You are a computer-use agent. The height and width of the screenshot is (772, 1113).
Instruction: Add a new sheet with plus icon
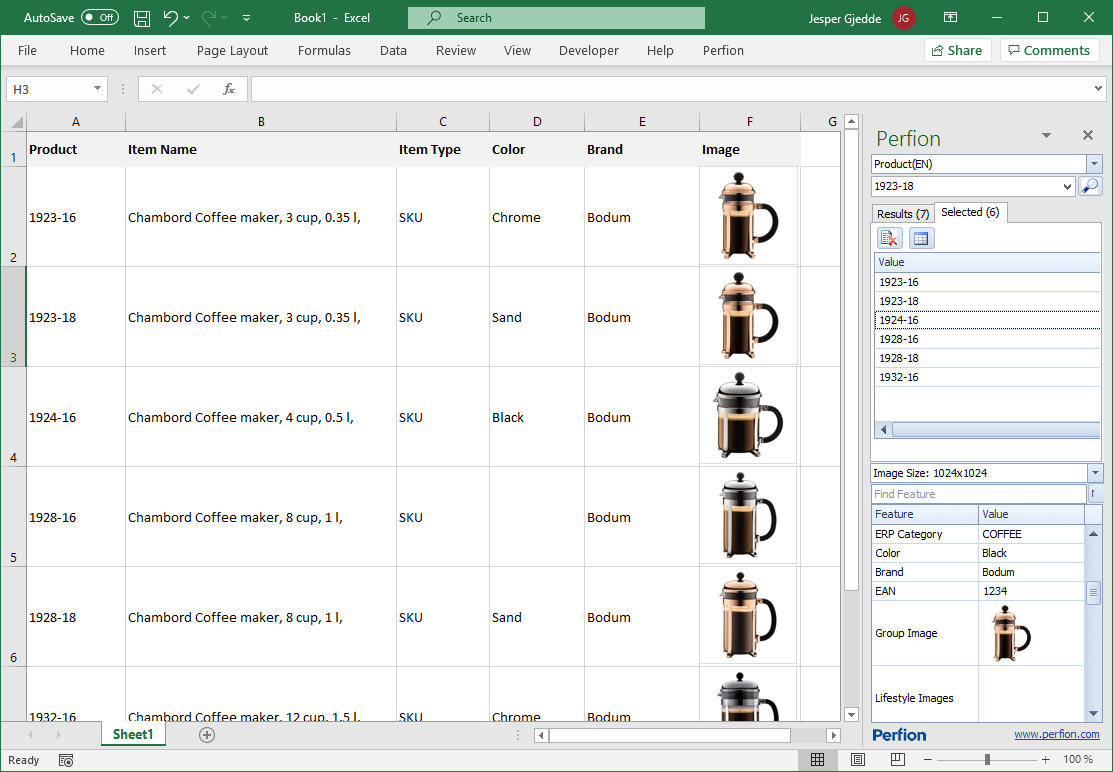pyautogui.click(x=207, y=735)
